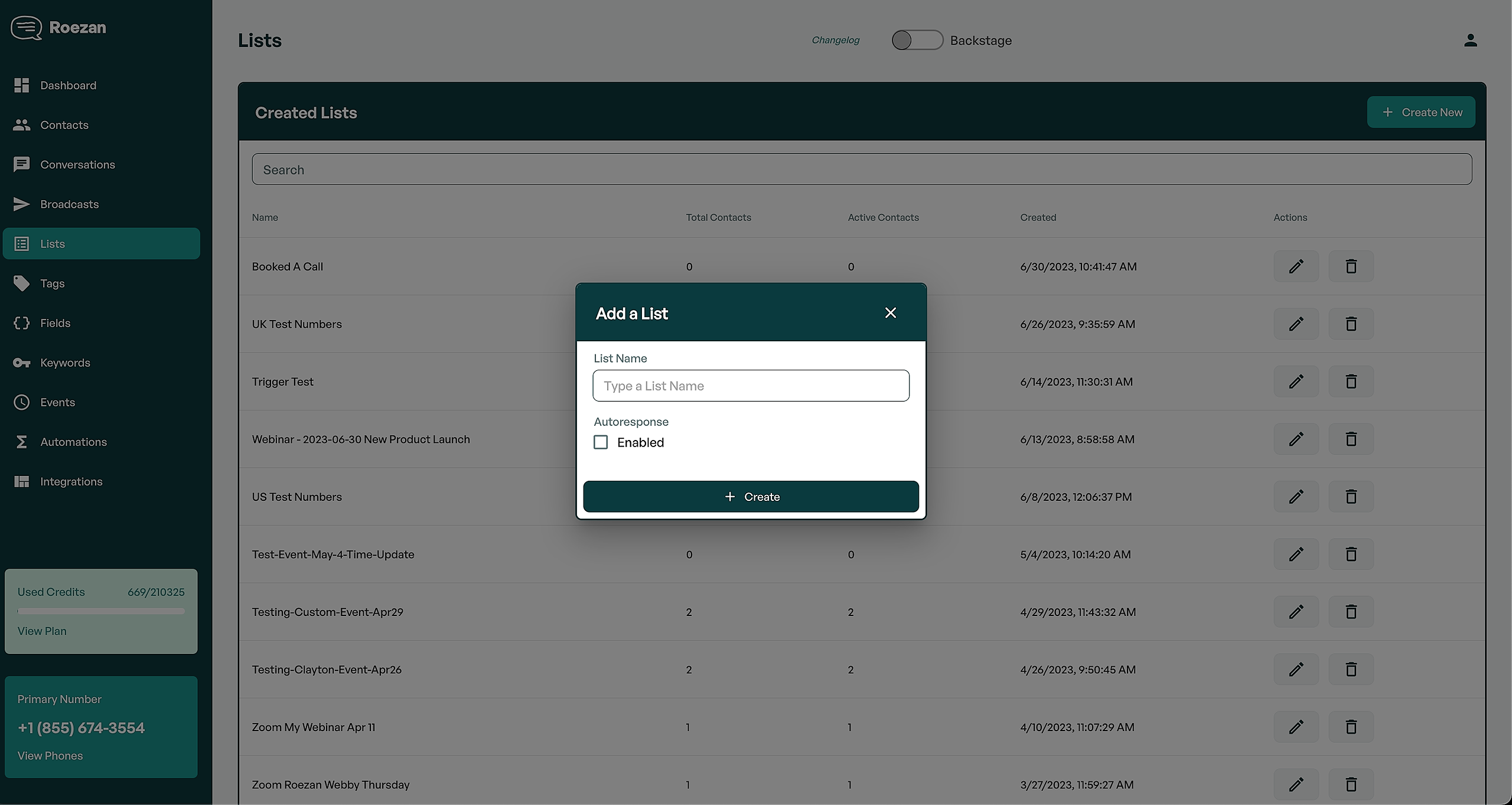This screenshot has height=805, width=1512.
Task: Toggle the Backstage switch
Action: click(x=917, y=40)
